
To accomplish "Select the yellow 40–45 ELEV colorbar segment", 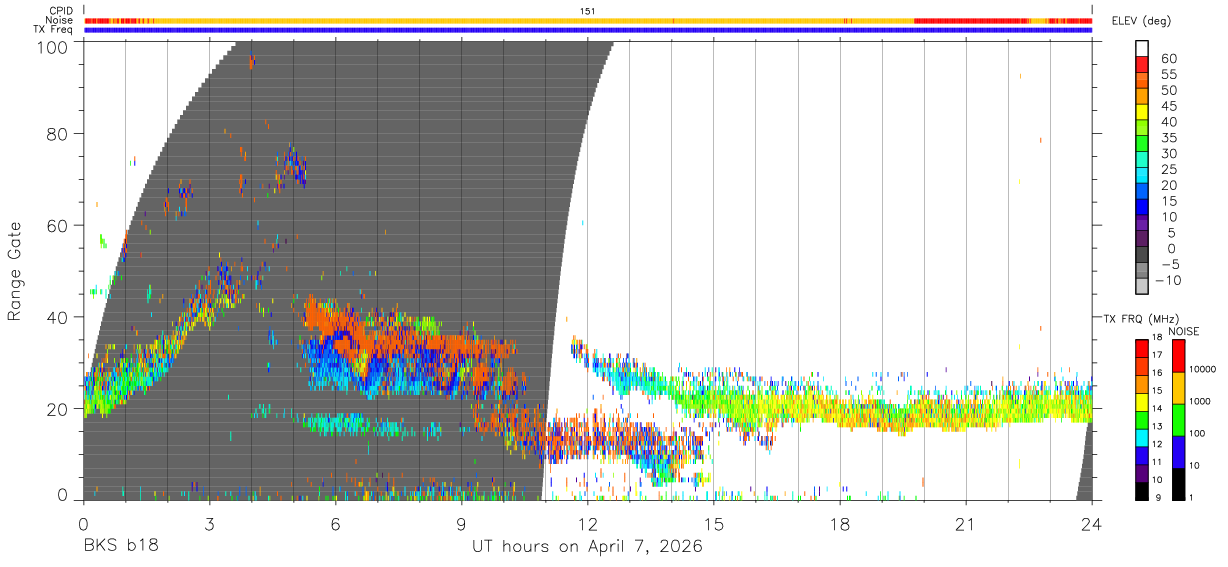I will [1142, 113].
